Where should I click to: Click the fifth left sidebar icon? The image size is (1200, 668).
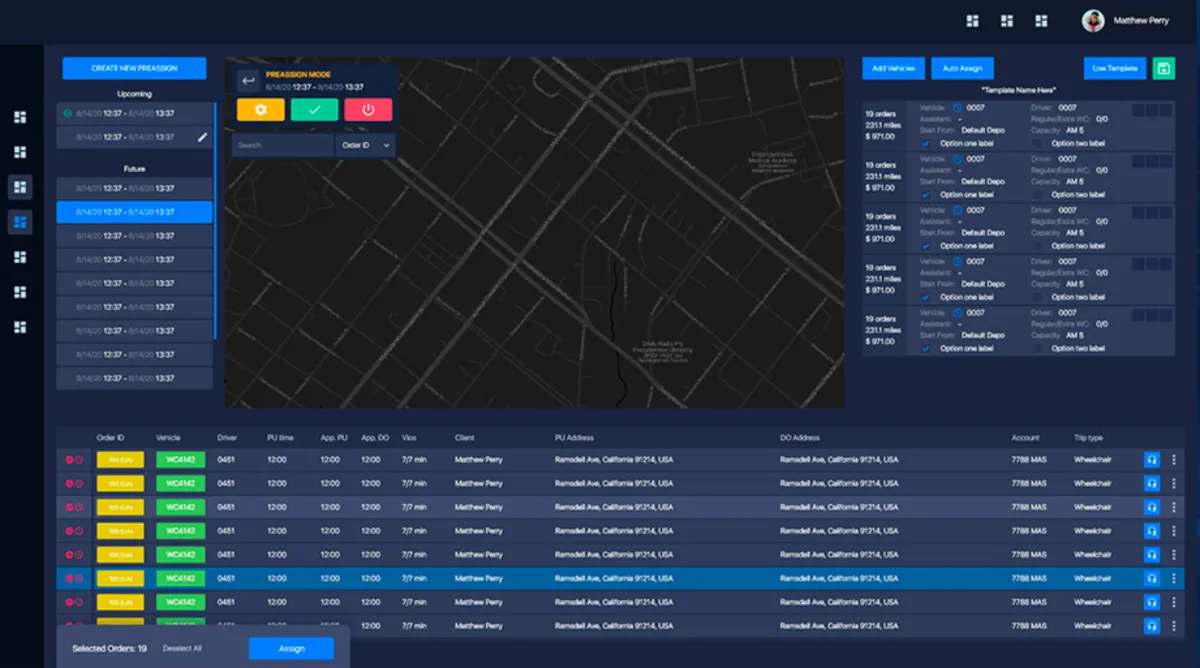20,257
